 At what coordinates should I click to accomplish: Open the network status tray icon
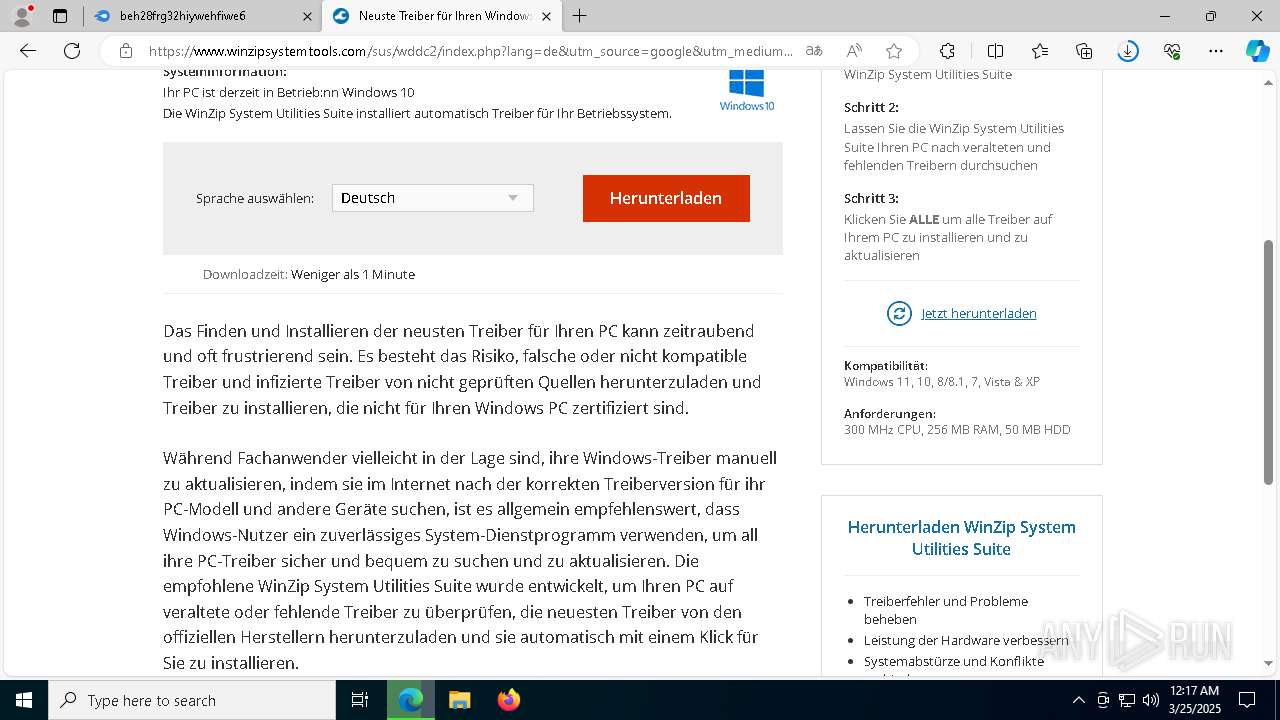coord(1127,700)
